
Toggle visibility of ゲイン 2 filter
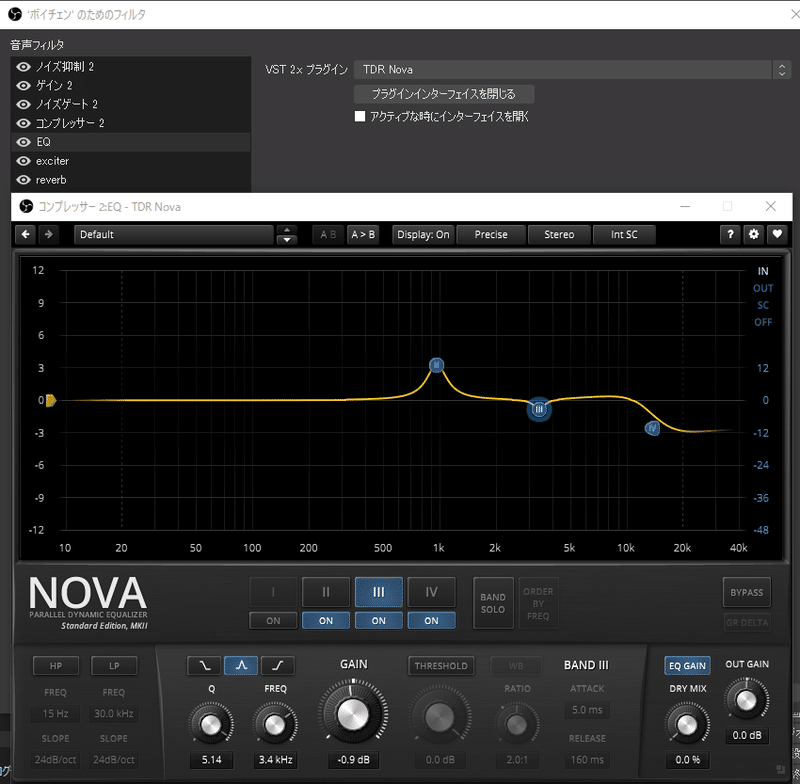tap(23, 86)
